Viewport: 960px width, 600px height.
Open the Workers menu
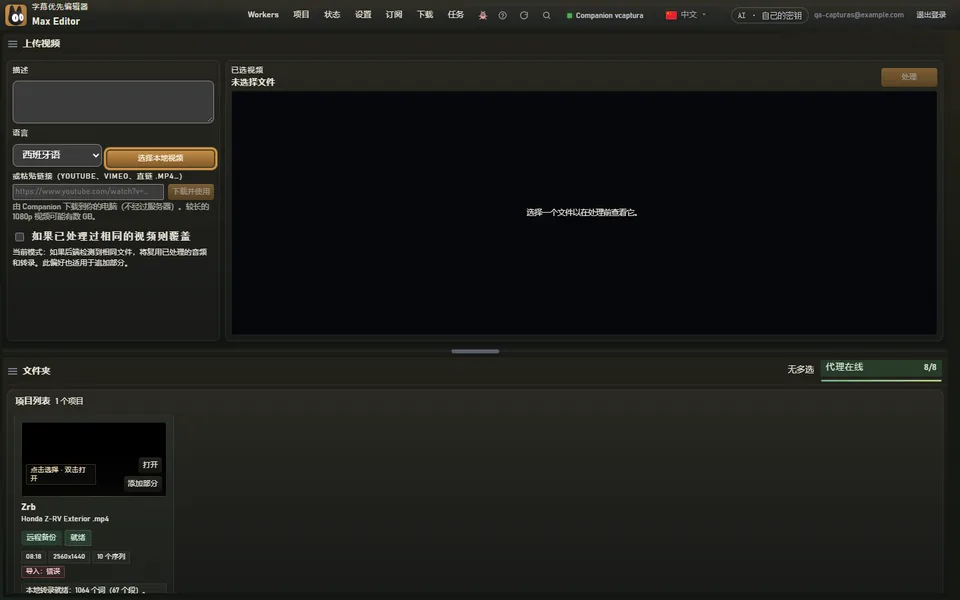coord(263,15)
